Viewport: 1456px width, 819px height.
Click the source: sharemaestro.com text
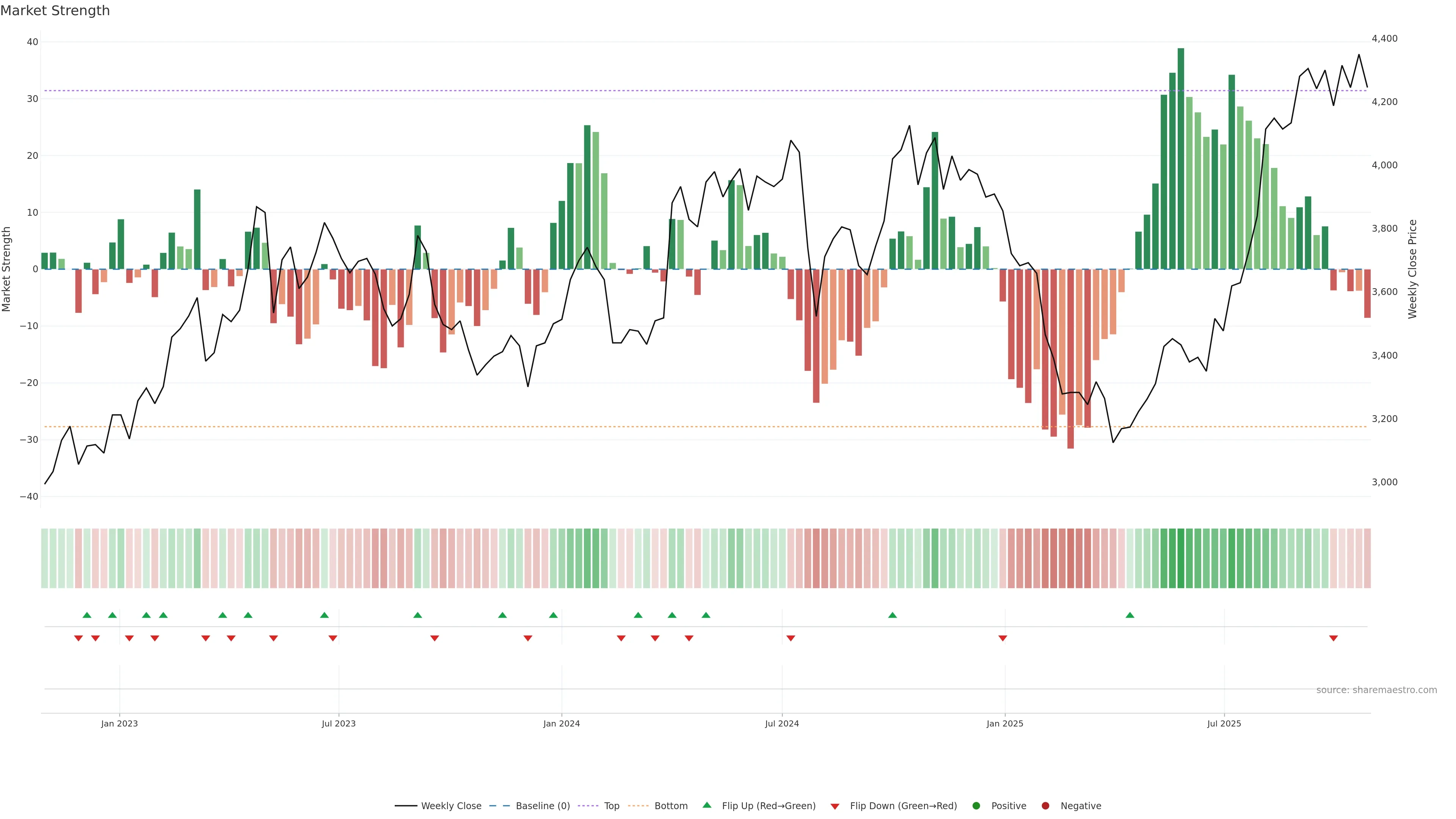point(1376,690)
